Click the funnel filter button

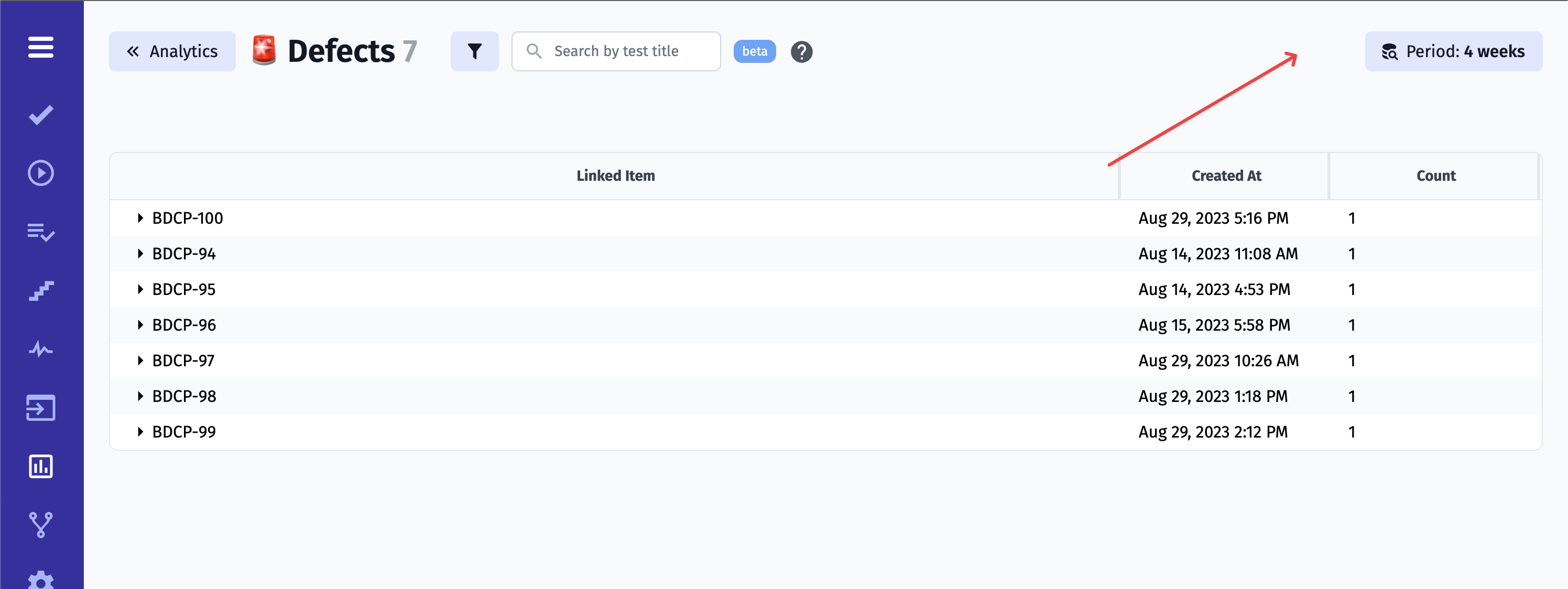tap(474, 51)
